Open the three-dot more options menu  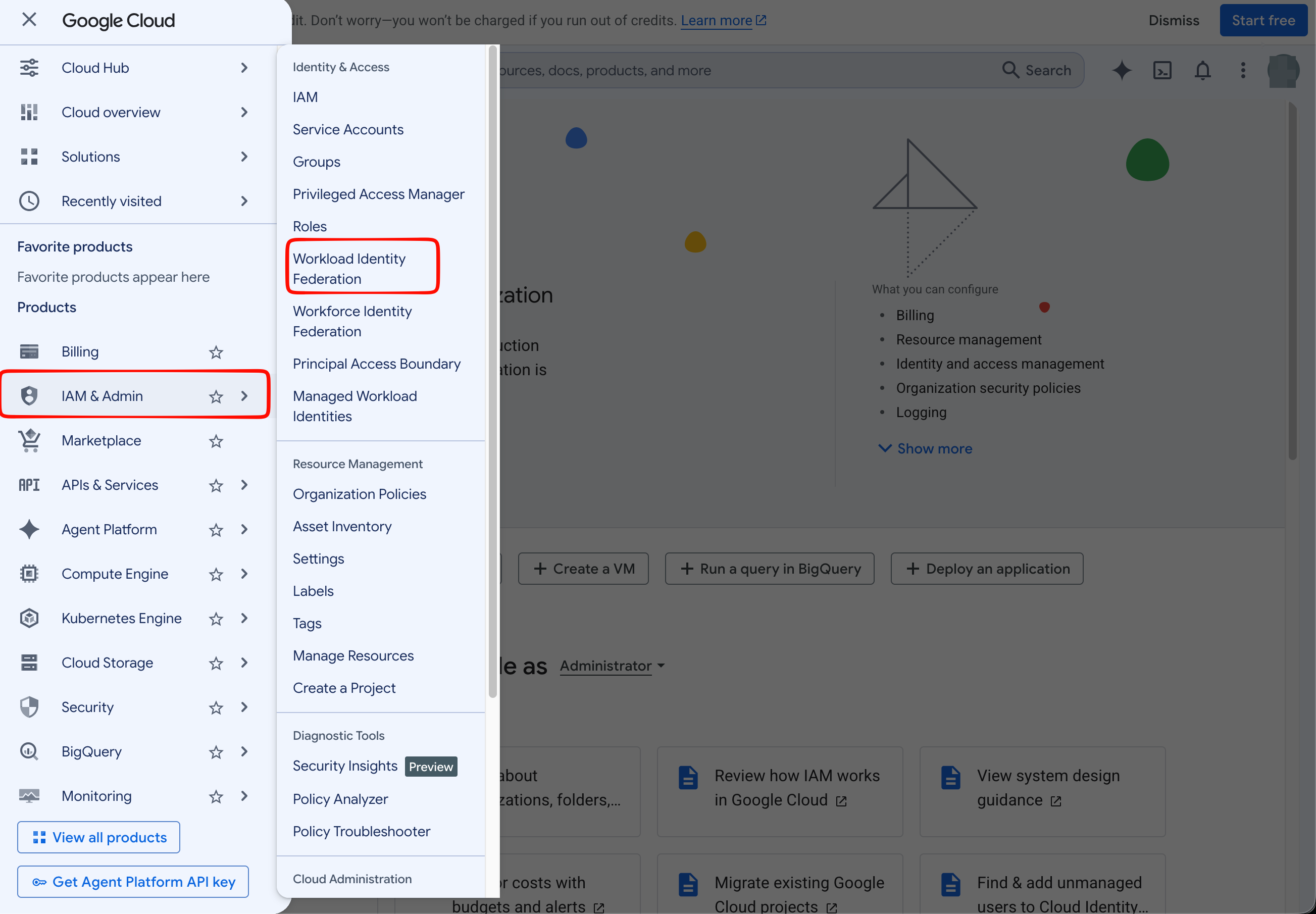1243,70
